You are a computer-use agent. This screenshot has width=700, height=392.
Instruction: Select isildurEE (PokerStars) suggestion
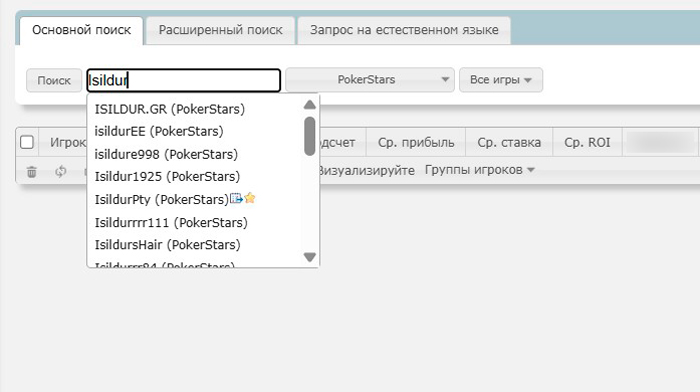[x=159, y=131]
